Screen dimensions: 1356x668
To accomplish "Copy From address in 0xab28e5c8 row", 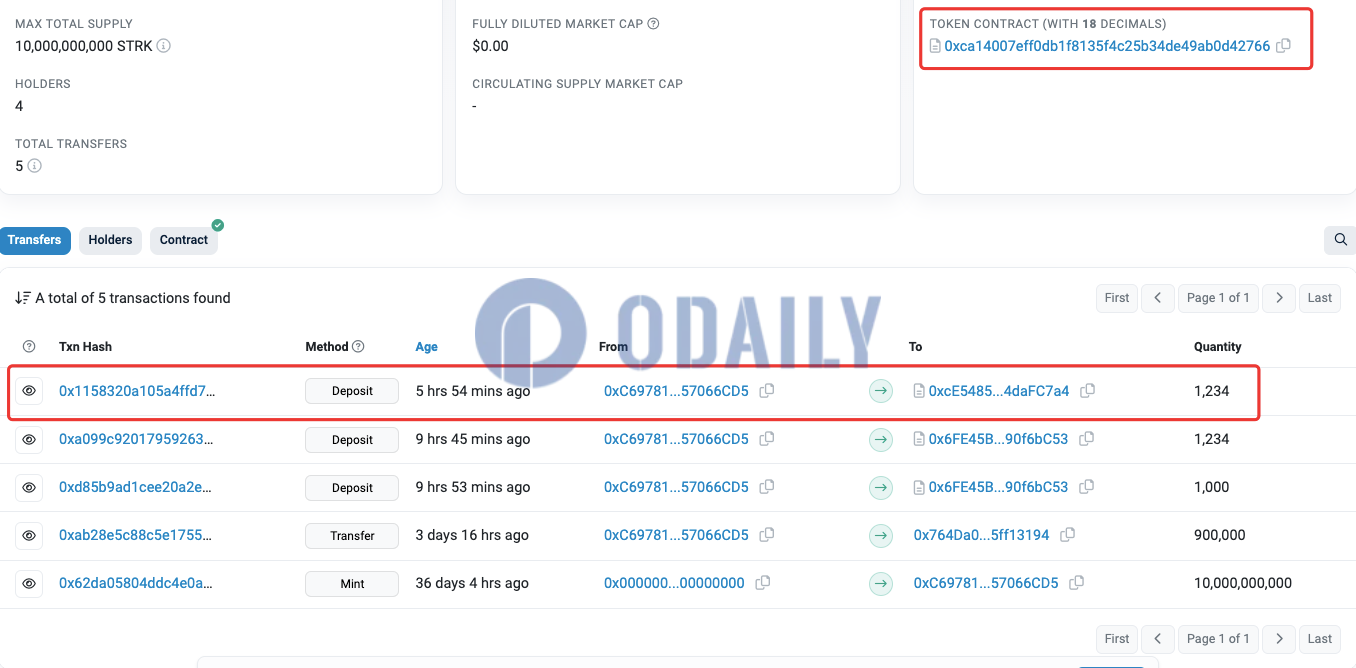I will [767, 535].
